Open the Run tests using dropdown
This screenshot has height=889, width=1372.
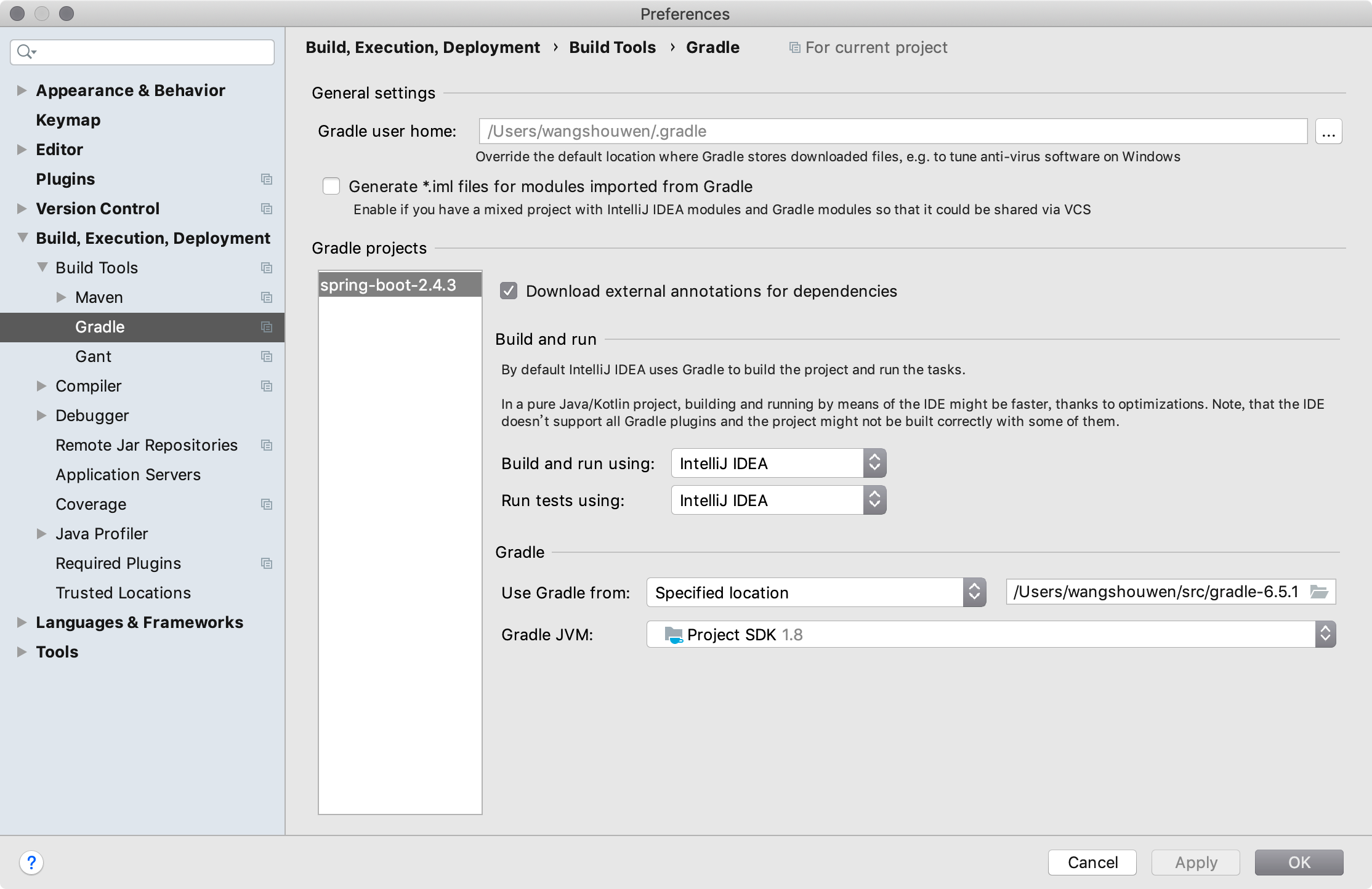tap(778, 501)
